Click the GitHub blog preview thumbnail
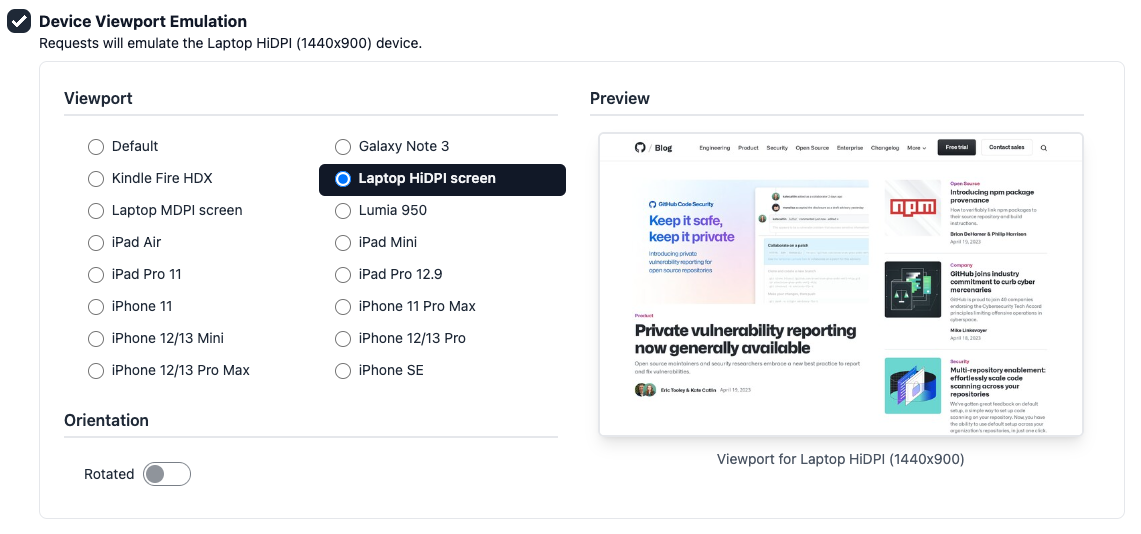This screenshot has height=534, width=1141. click(840, 284)
